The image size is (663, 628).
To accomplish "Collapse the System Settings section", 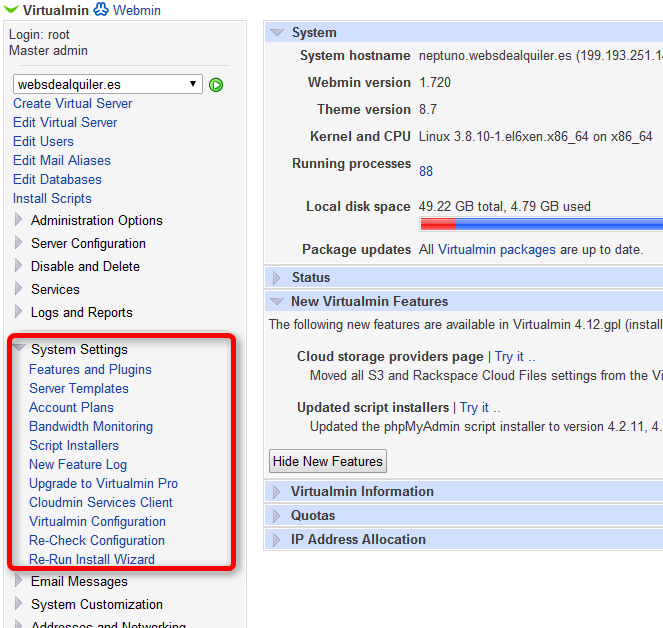I will pyautogui.click(x=79, y=349).
